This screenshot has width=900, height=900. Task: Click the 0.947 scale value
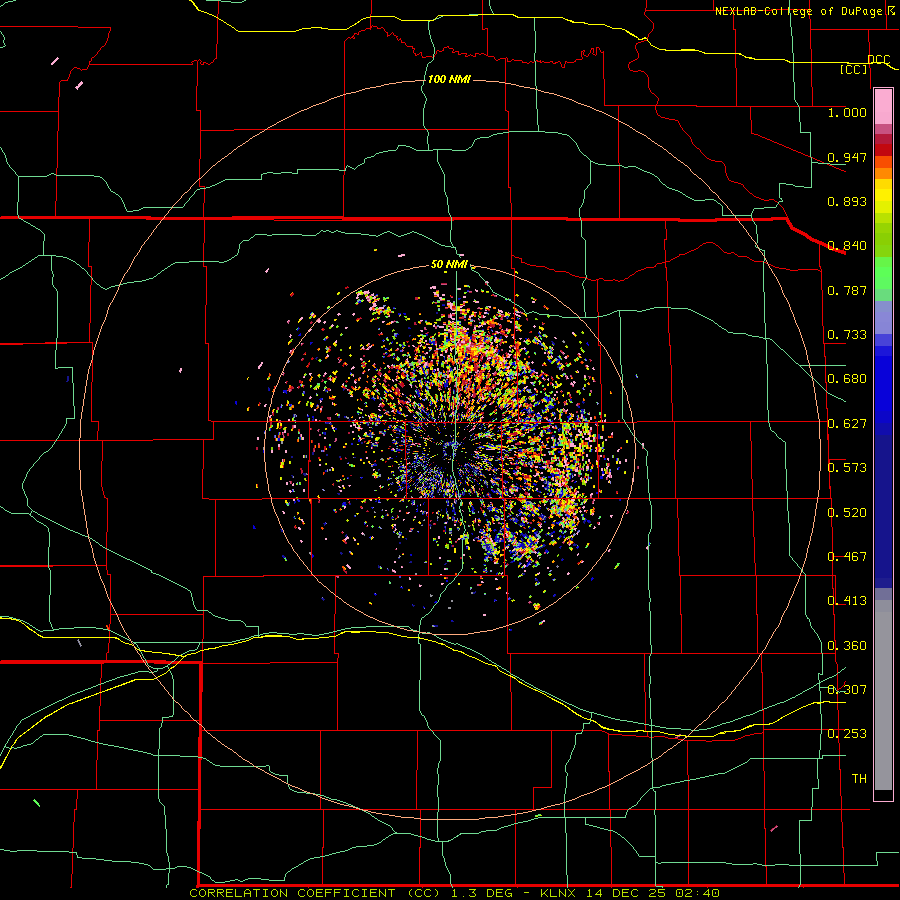point(847,157)
